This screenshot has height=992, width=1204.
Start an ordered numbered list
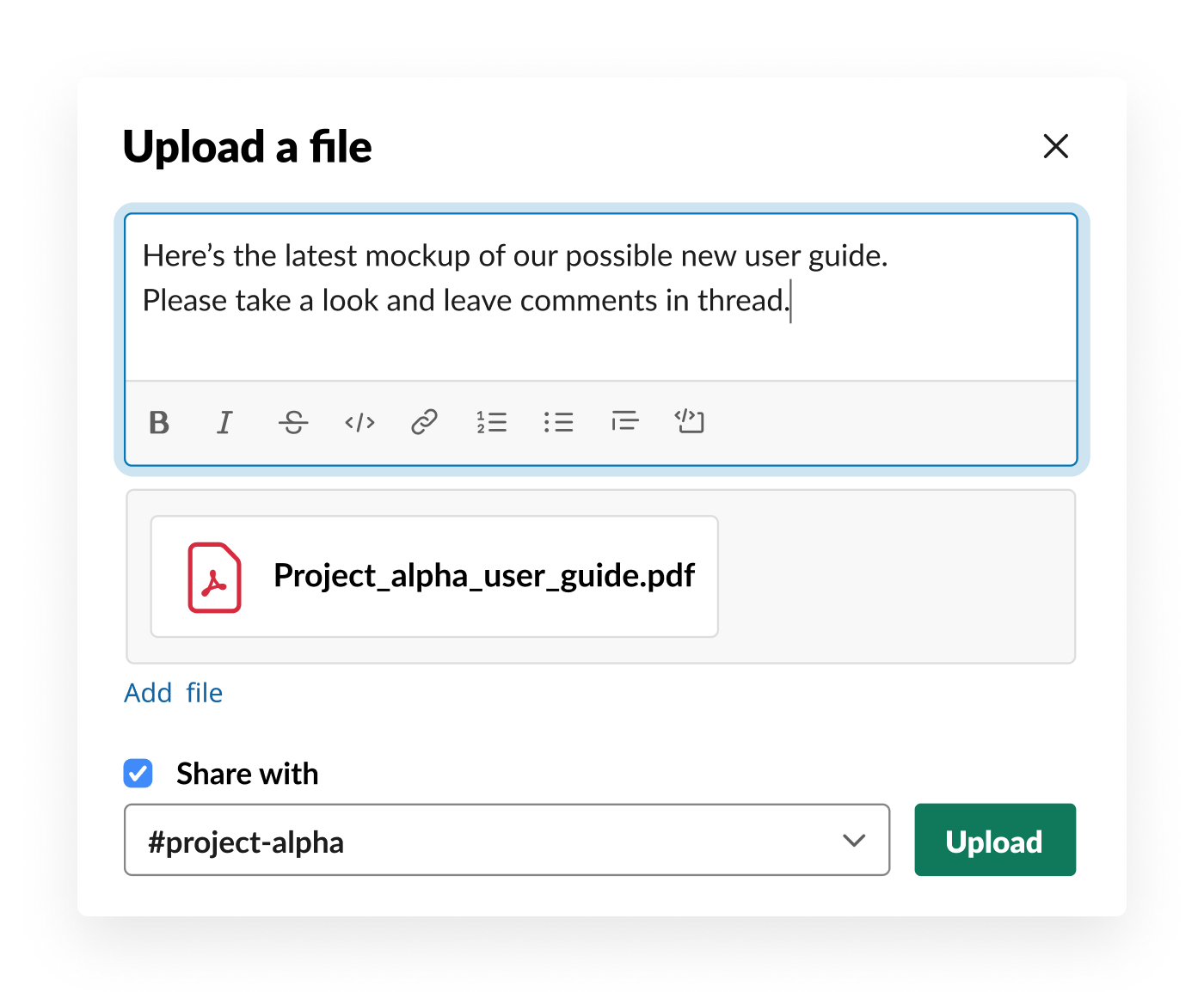[492, 422]
